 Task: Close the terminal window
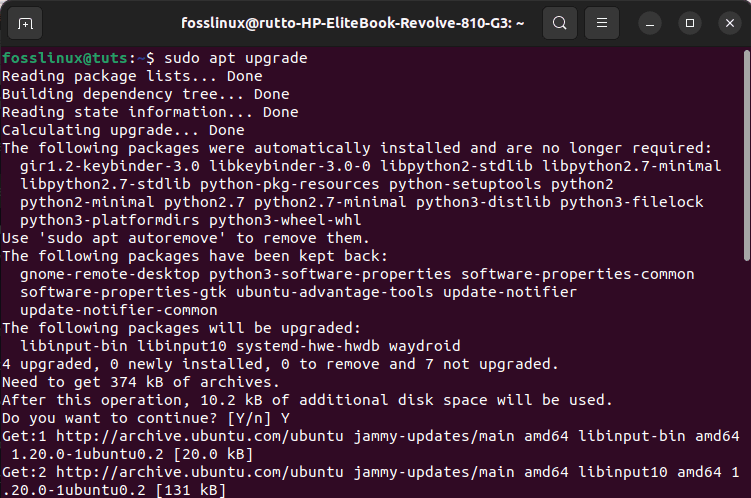pyautogui.click(x=730, y=23)
